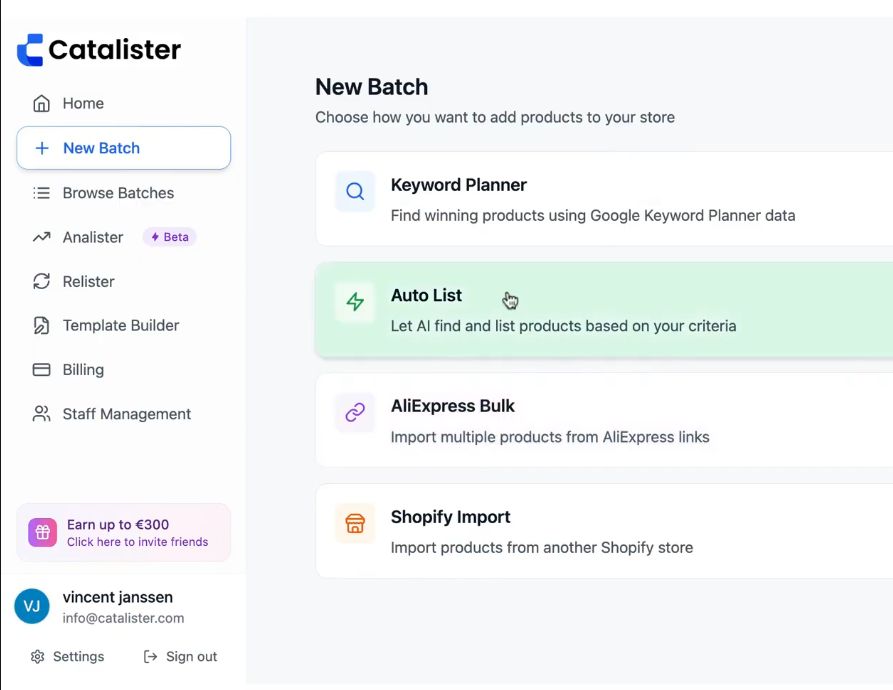Click the Template Builder document icon
This screenshot has width=893, height=690.
pyautogui.click(x=41, y=326)
